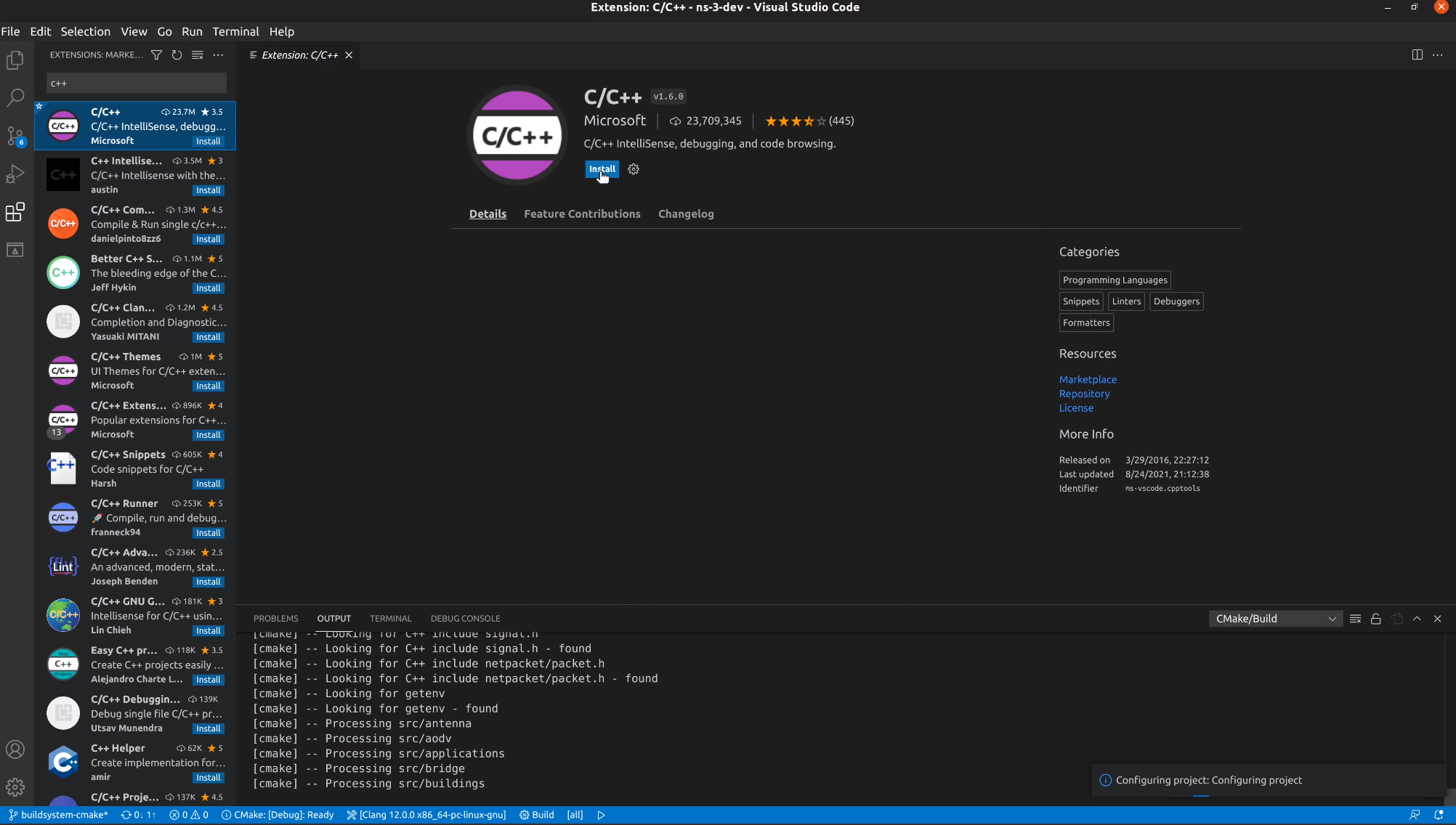1456x825 pixels.
Task: Click the C/C++ extension gear icon
Action: coord(634,169)
